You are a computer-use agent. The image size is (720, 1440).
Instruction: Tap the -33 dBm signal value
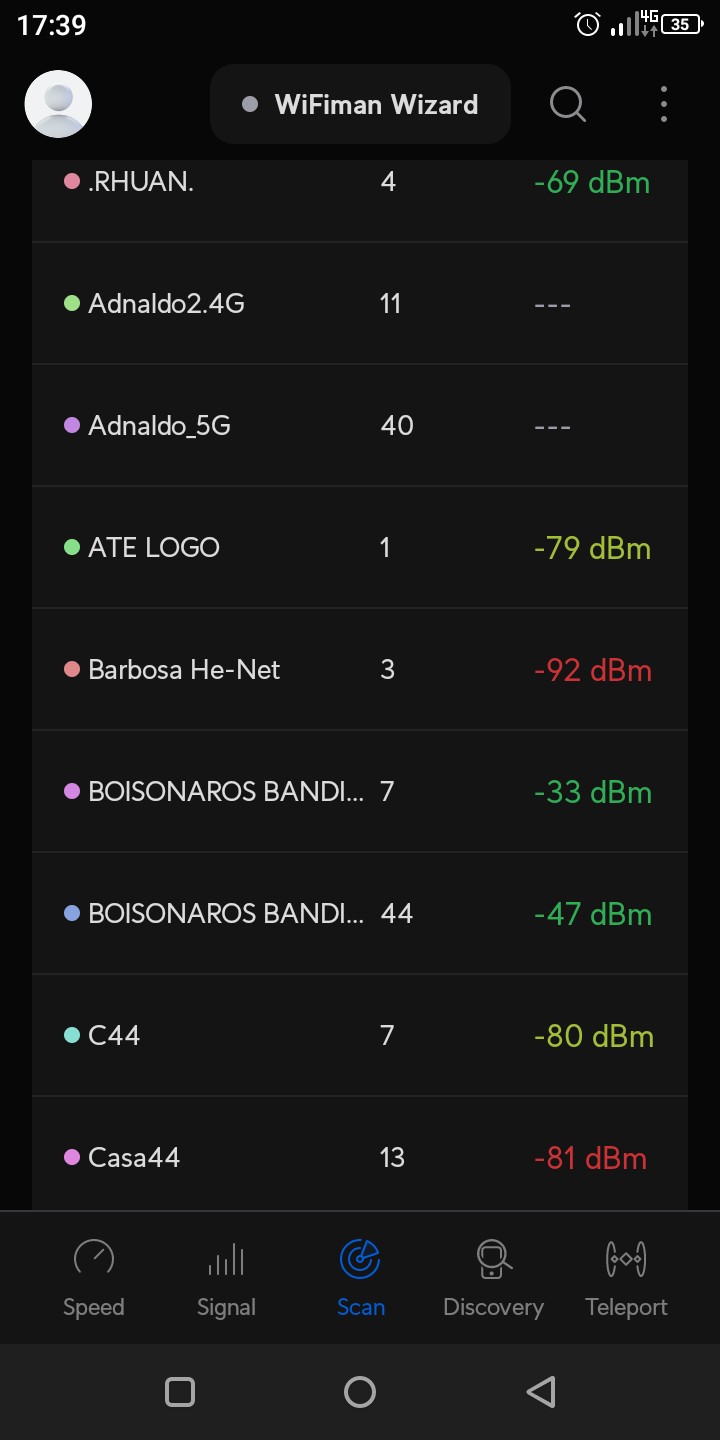point(592,792)
